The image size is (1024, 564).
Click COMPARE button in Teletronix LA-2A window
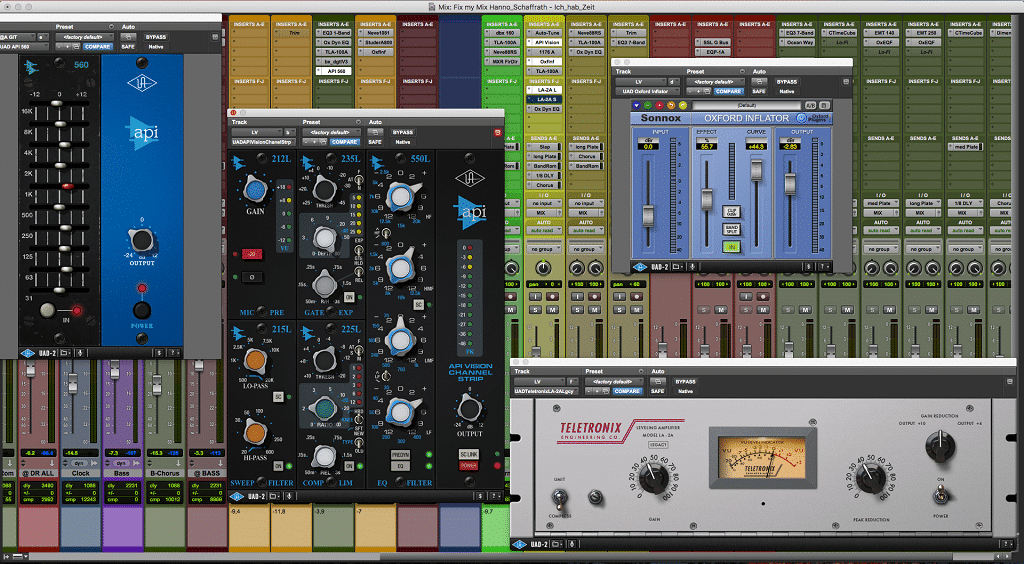[626, 391]
